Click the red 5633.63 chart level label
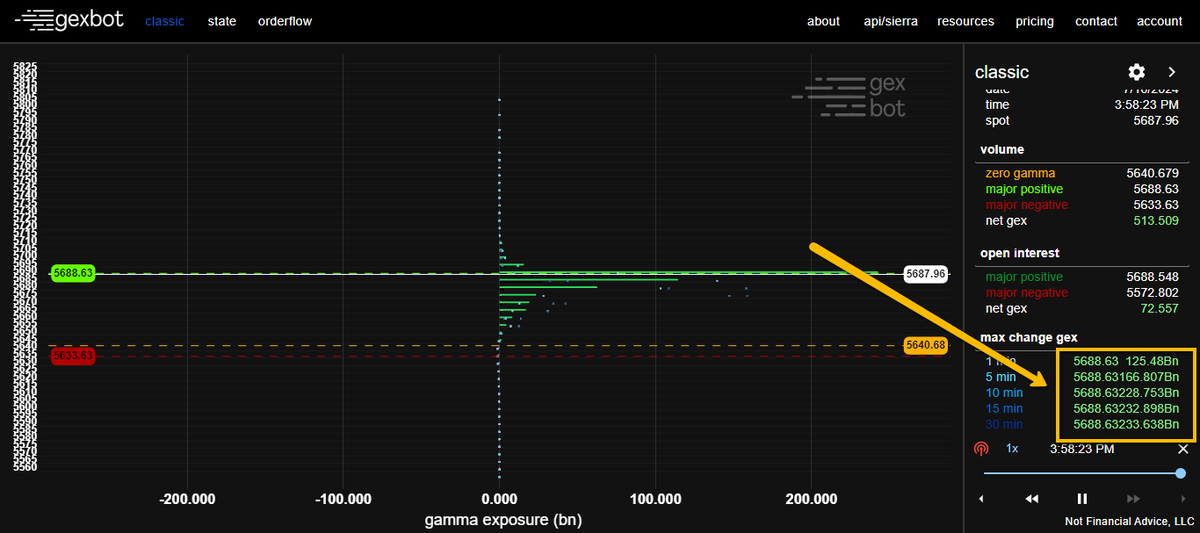 tap(73, 355)
